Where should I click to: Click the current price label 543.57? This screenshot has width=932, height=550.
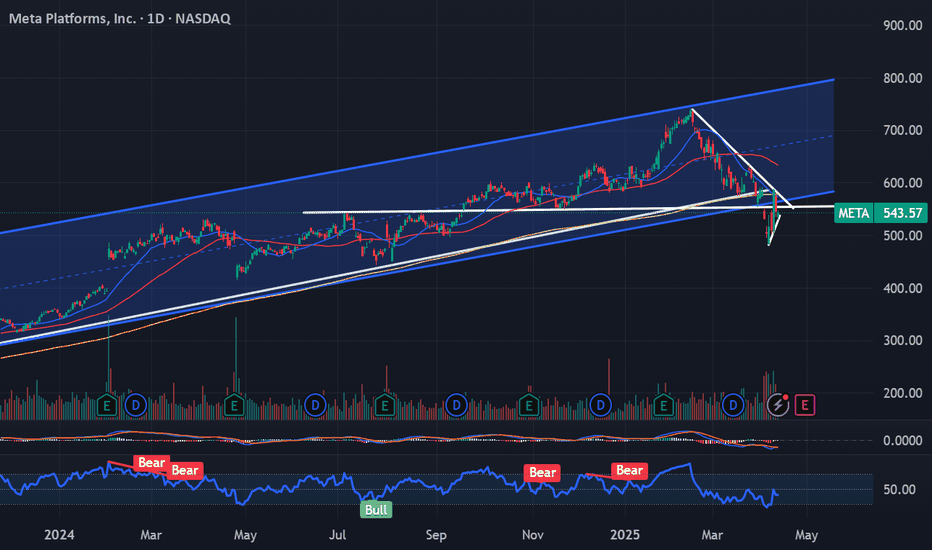coord(902,213)
